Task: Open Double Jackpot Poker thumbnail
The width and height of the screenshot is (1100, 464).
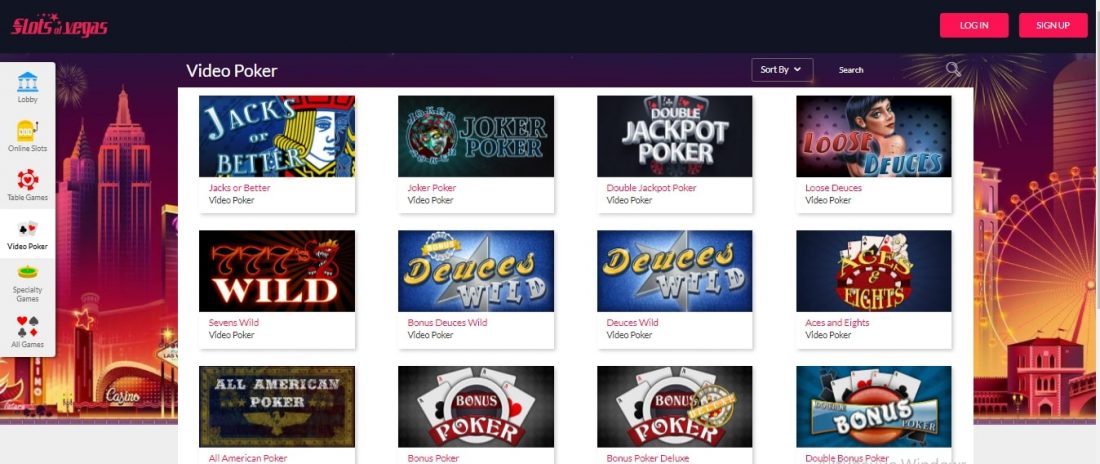Action: 674,136
